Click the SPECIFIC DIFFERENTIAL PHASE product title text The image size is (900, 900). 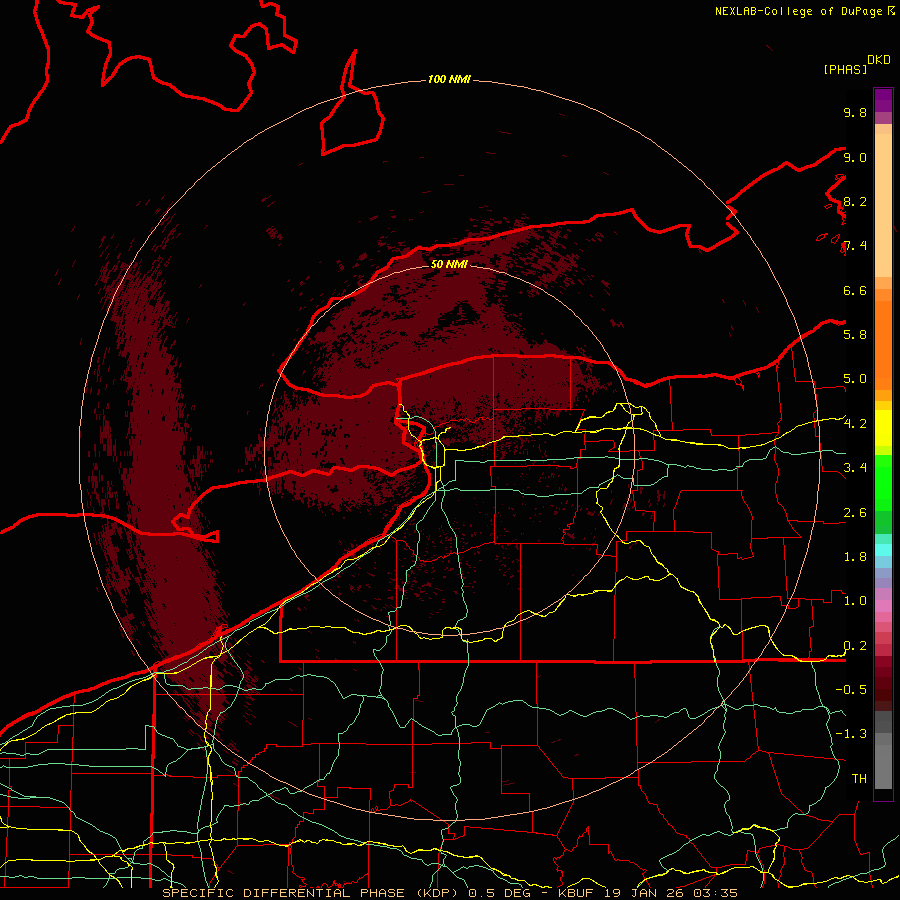tap(312, 893)
